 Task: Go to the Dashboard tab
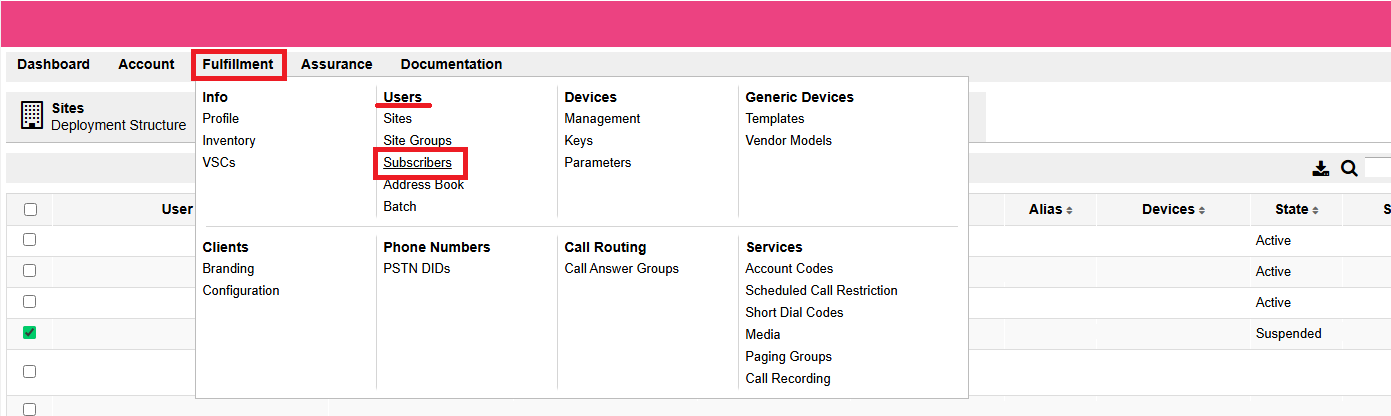coord(53,64)
